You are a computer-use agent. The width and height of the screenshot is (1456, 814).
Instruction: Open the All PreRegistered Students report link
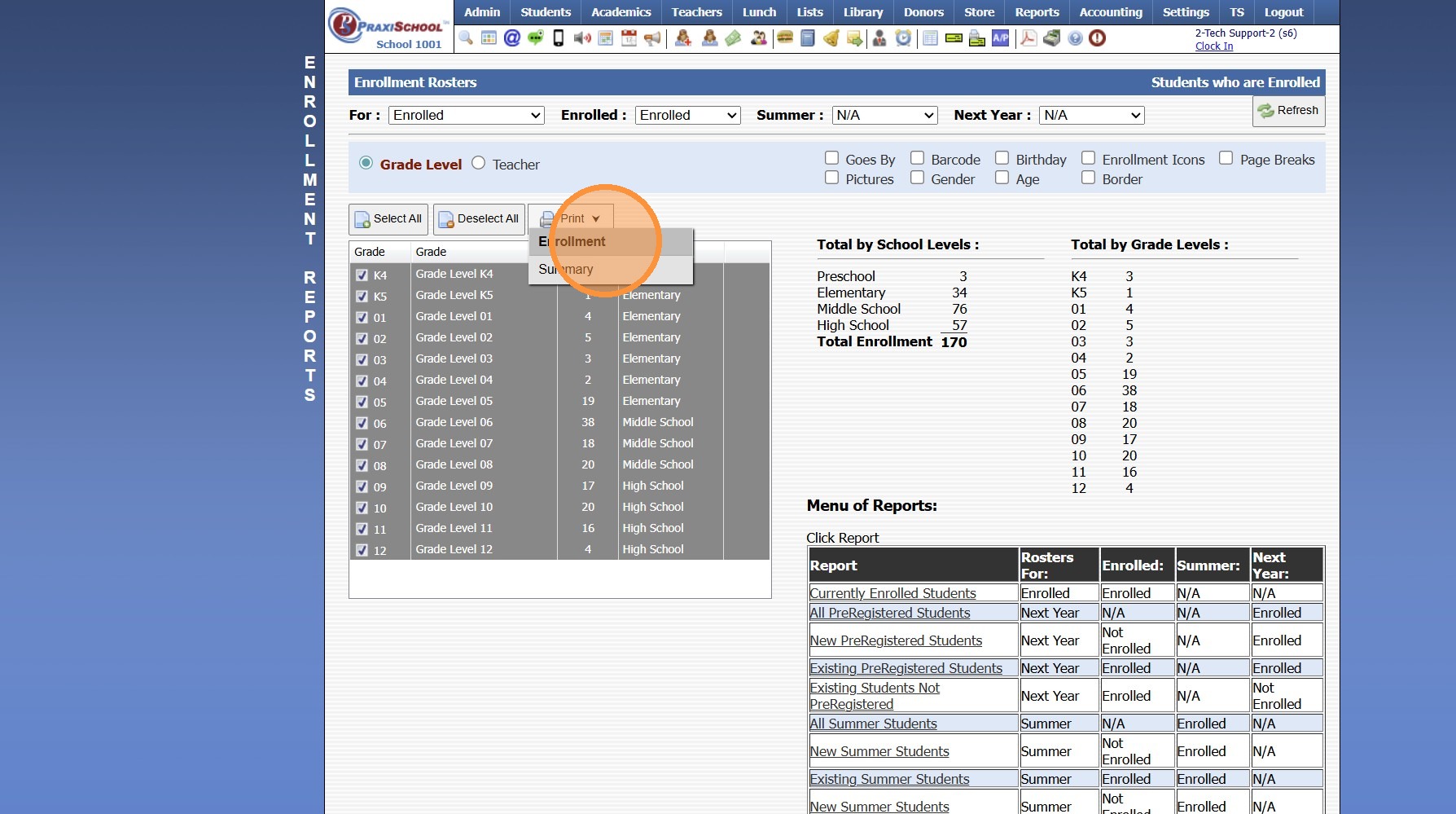(890, 613)
